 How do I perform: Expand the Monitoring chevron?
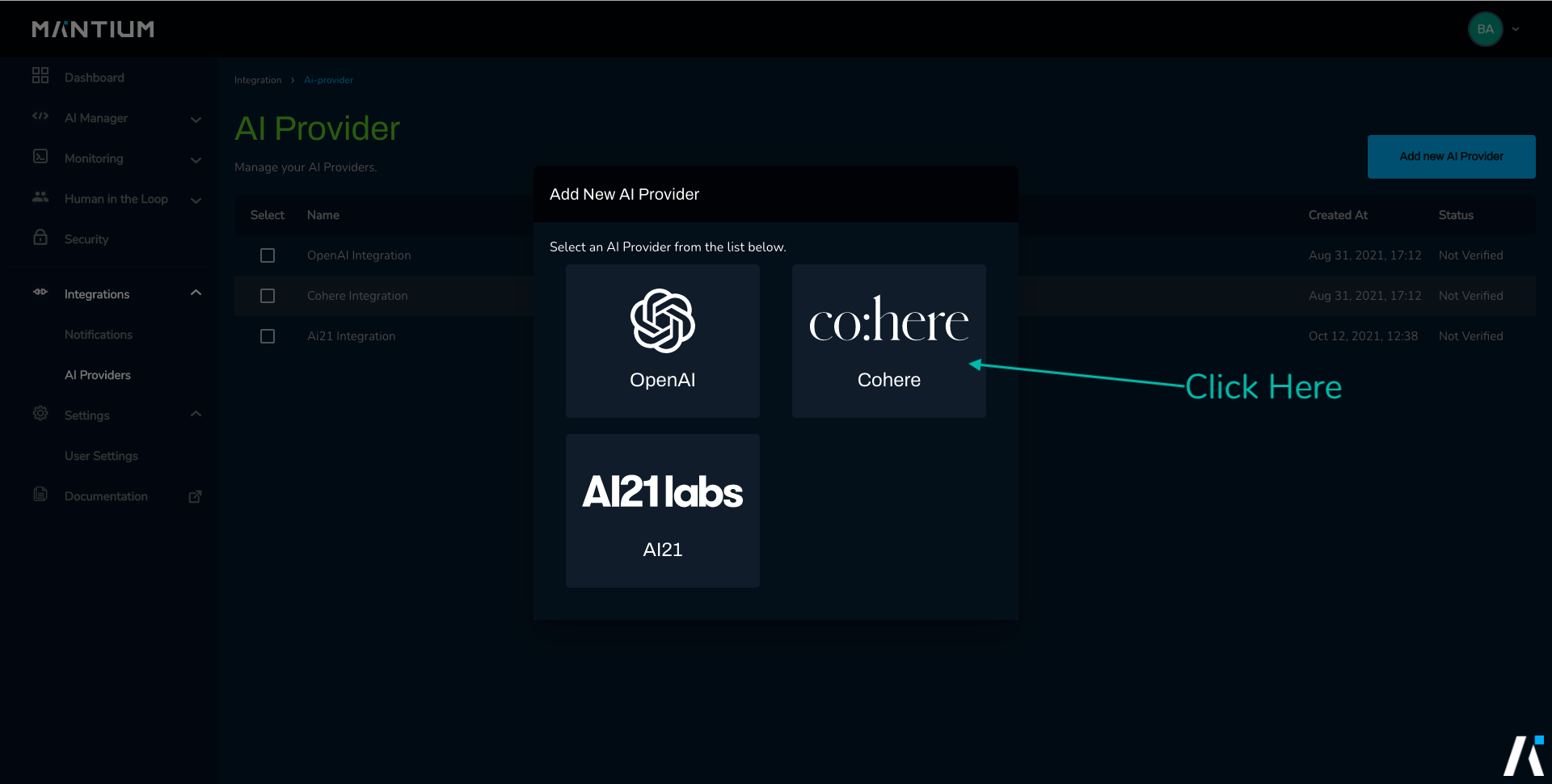(x=196, y=160)
